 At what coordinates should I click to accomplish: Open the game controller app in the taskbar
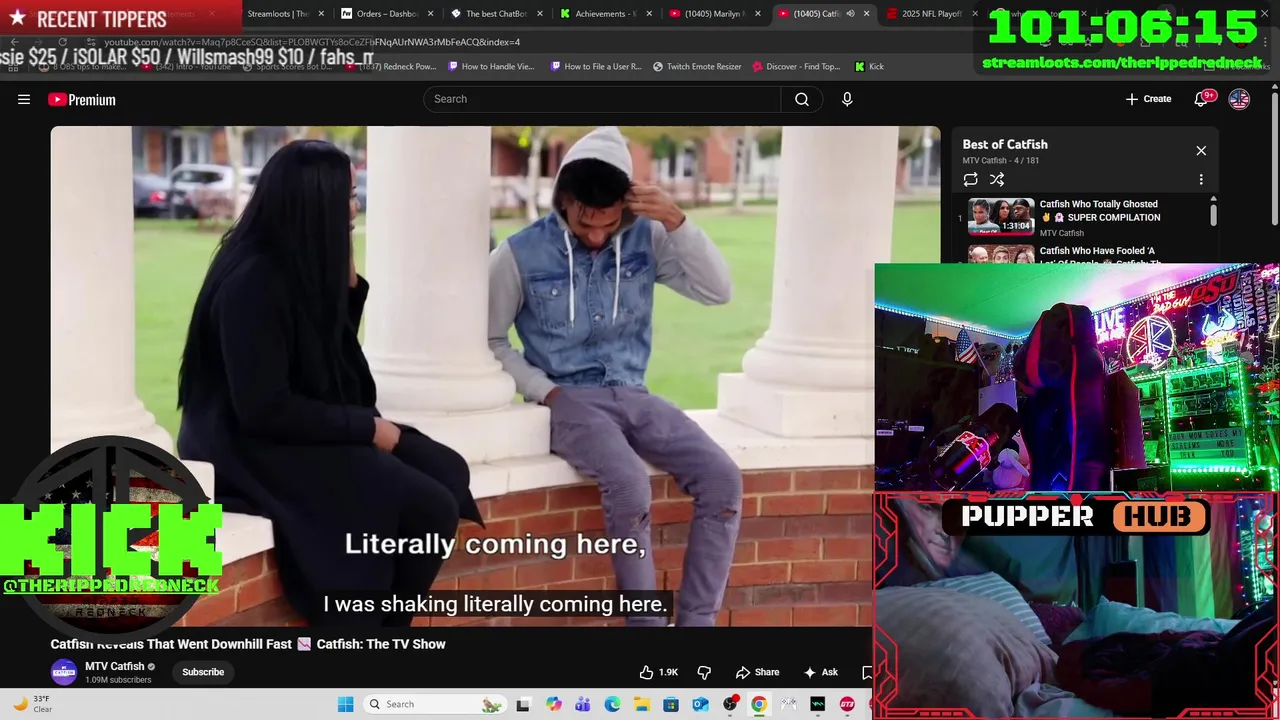[x=788, y=704]
